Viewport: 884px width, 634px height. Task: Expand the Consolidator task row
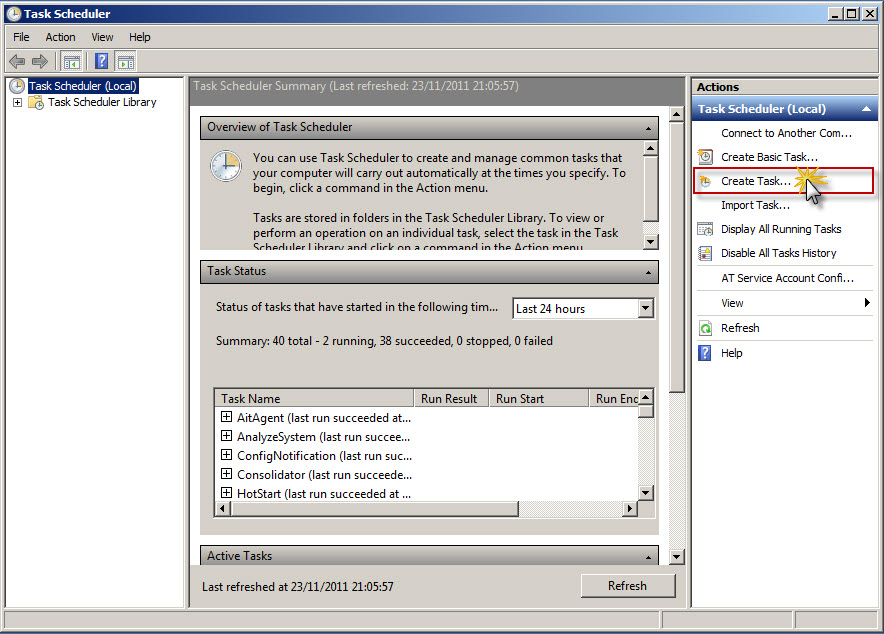pyautogui.click(x=226, y=473)
